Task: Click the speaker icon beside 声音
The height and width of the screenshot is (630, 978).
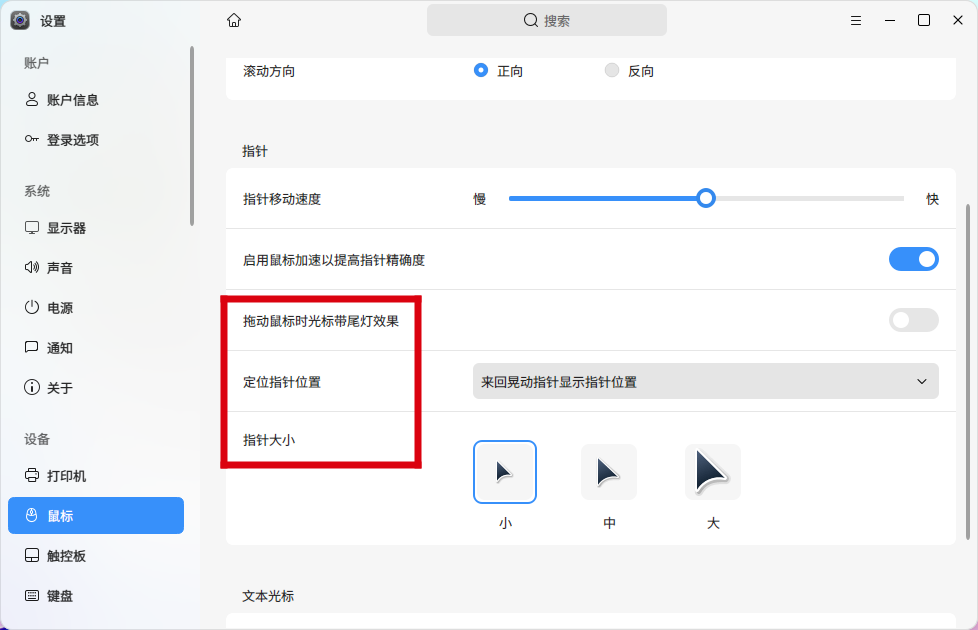Action: point(32,268)
